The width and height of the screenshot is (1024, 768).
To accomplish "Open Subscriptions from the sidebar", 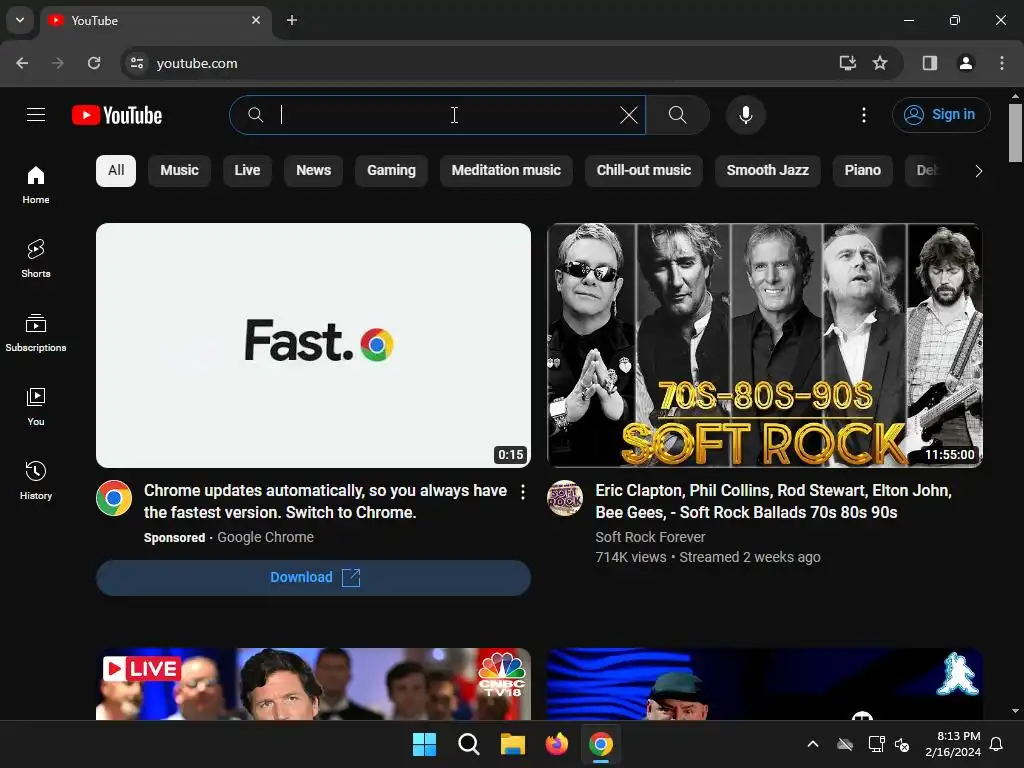I will point(36,333).
